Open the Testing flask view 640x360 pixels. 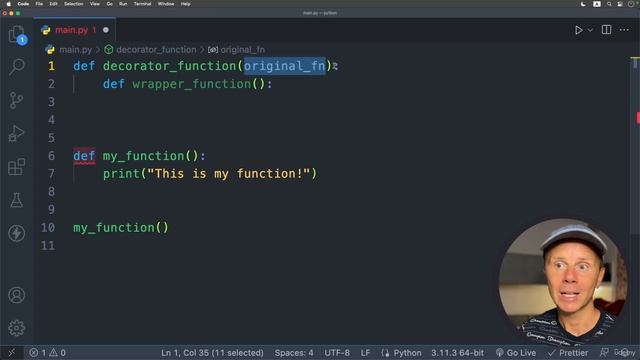tap(16, 200)
